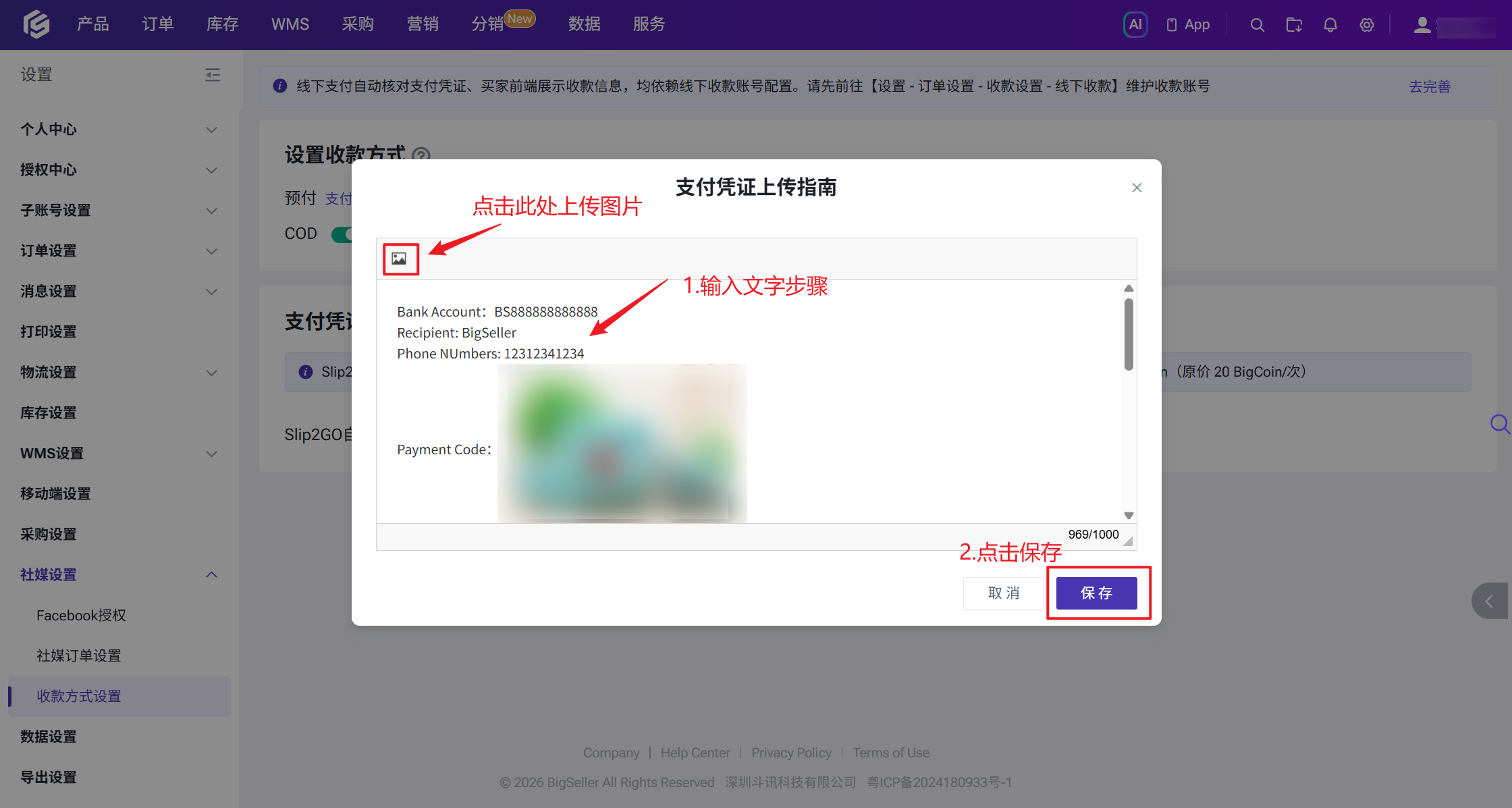
Task: Click the 去完善 link
Action: click(1430, 86)
